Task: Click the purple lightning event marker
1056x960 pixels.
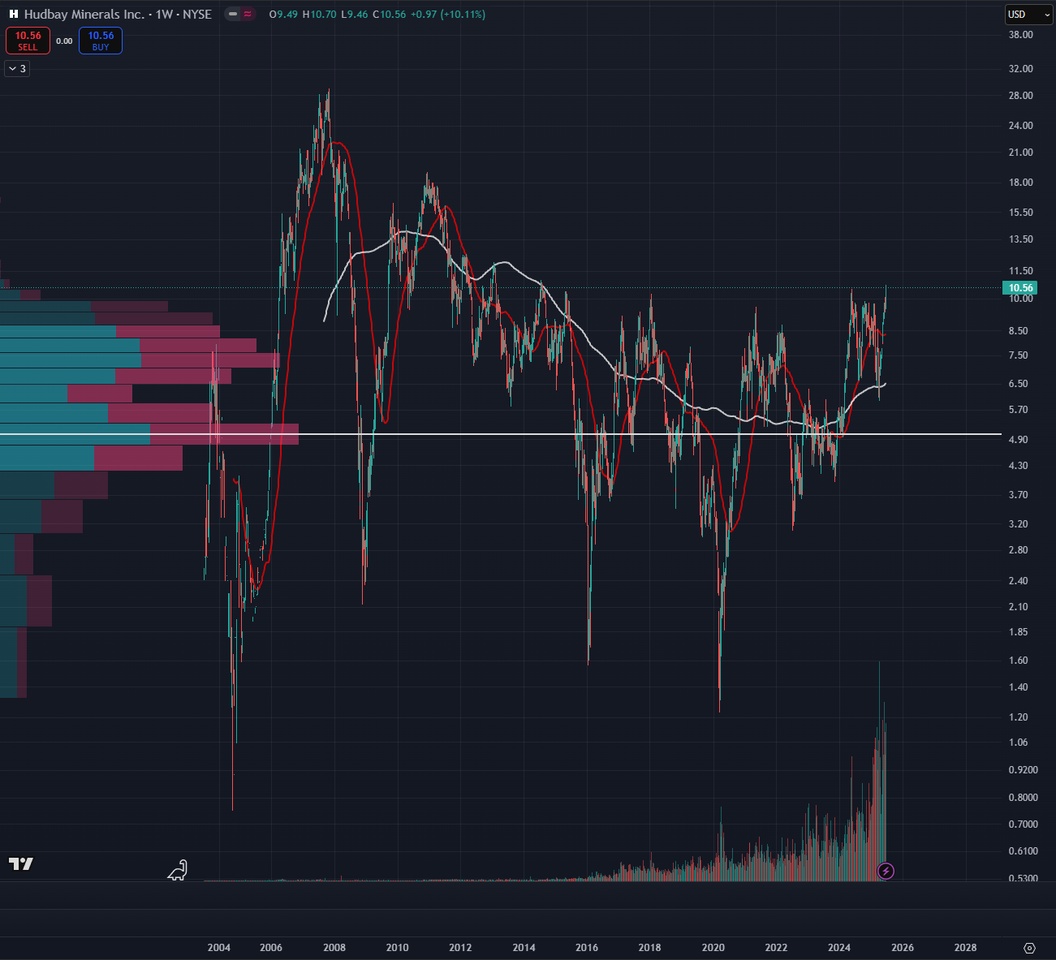Action: (886, 871)
